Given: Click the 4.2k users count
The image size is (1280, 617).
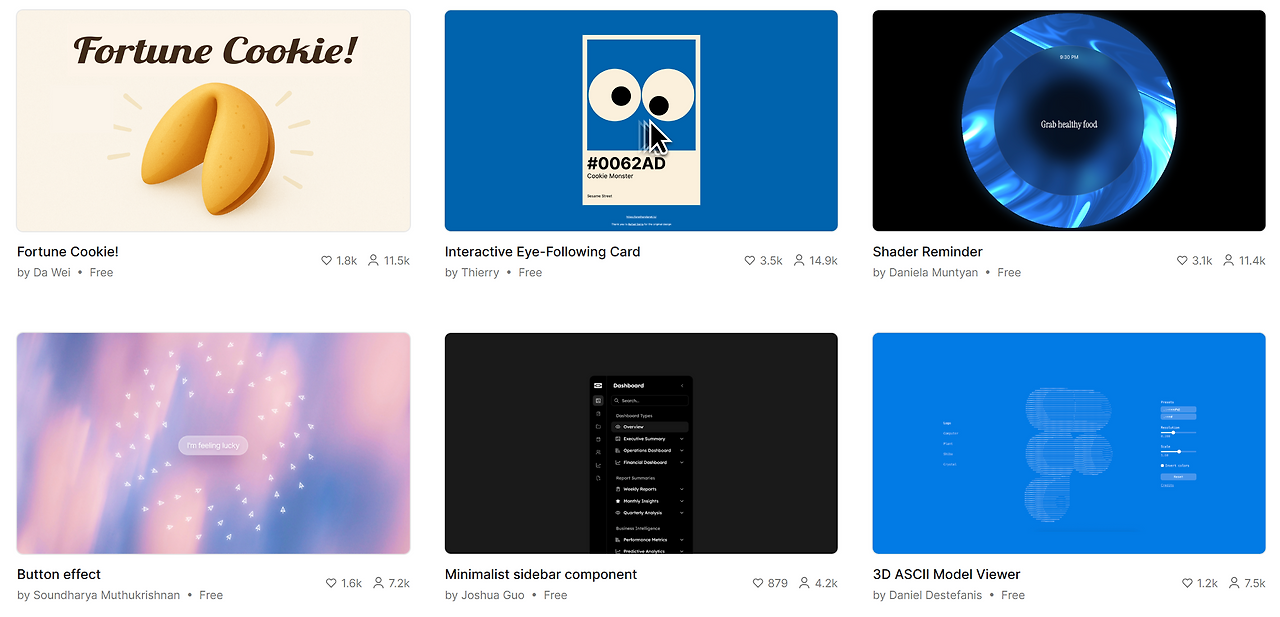Looking at the screenshot, I should [x=827, y=583].
